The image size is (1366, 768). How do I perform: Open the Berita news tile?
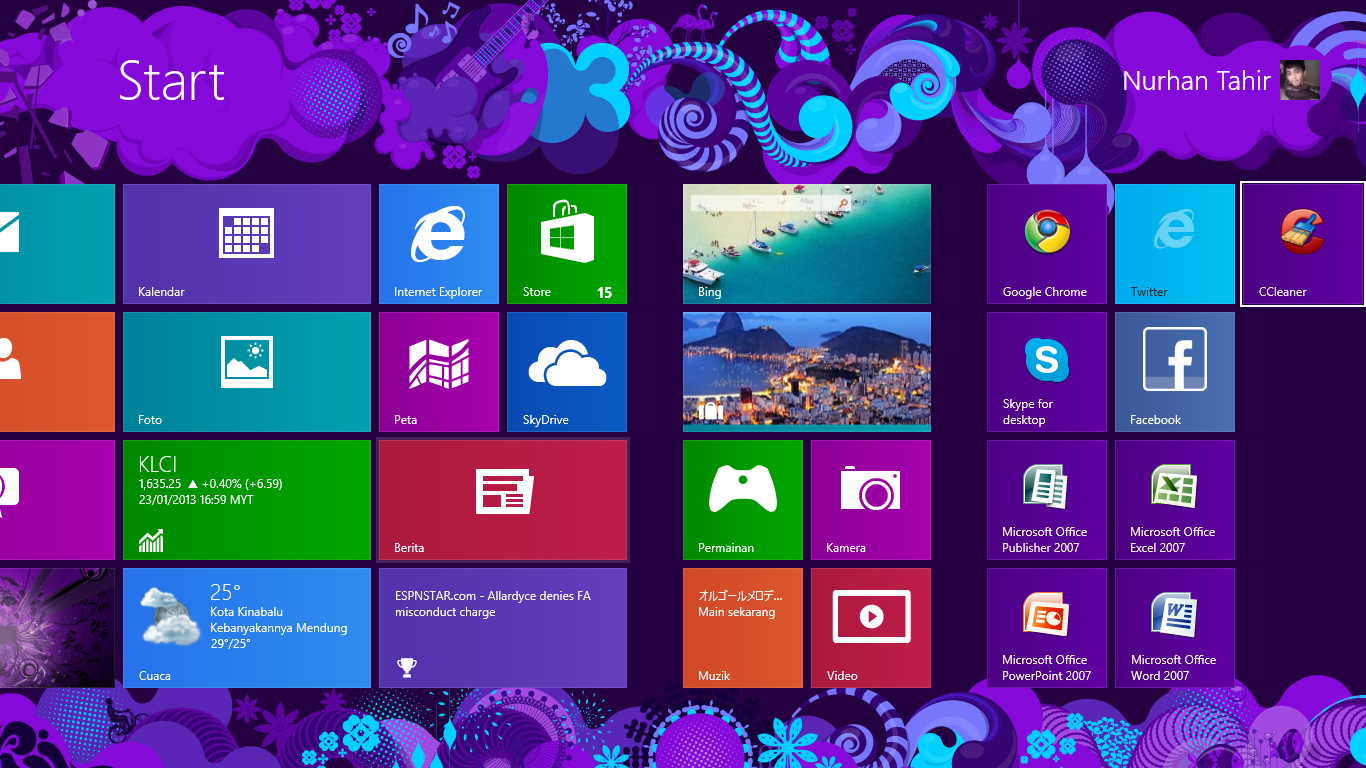pos(503,500)
